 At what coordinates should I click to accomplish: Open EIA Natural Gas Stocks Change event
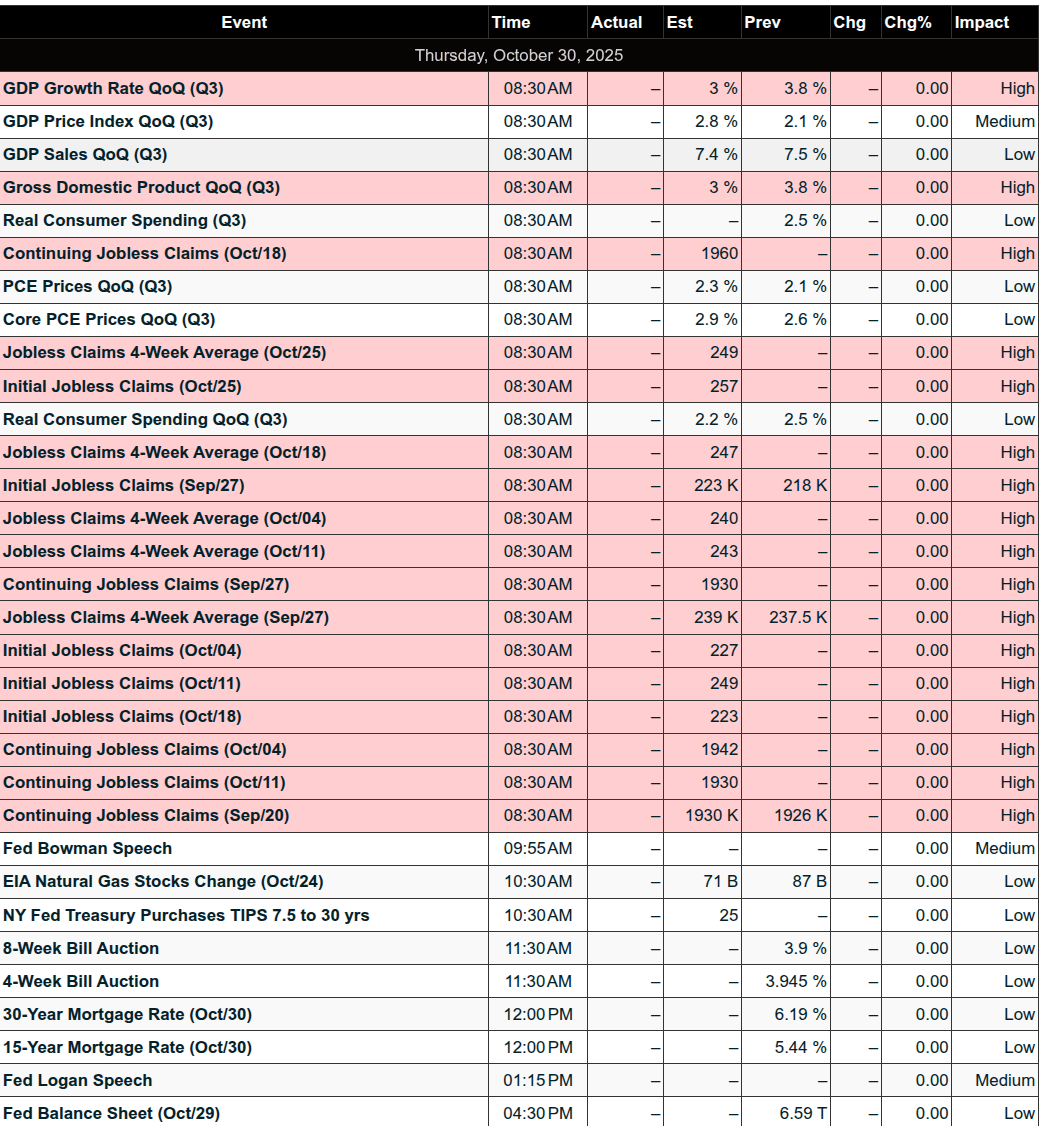(163, 881)
